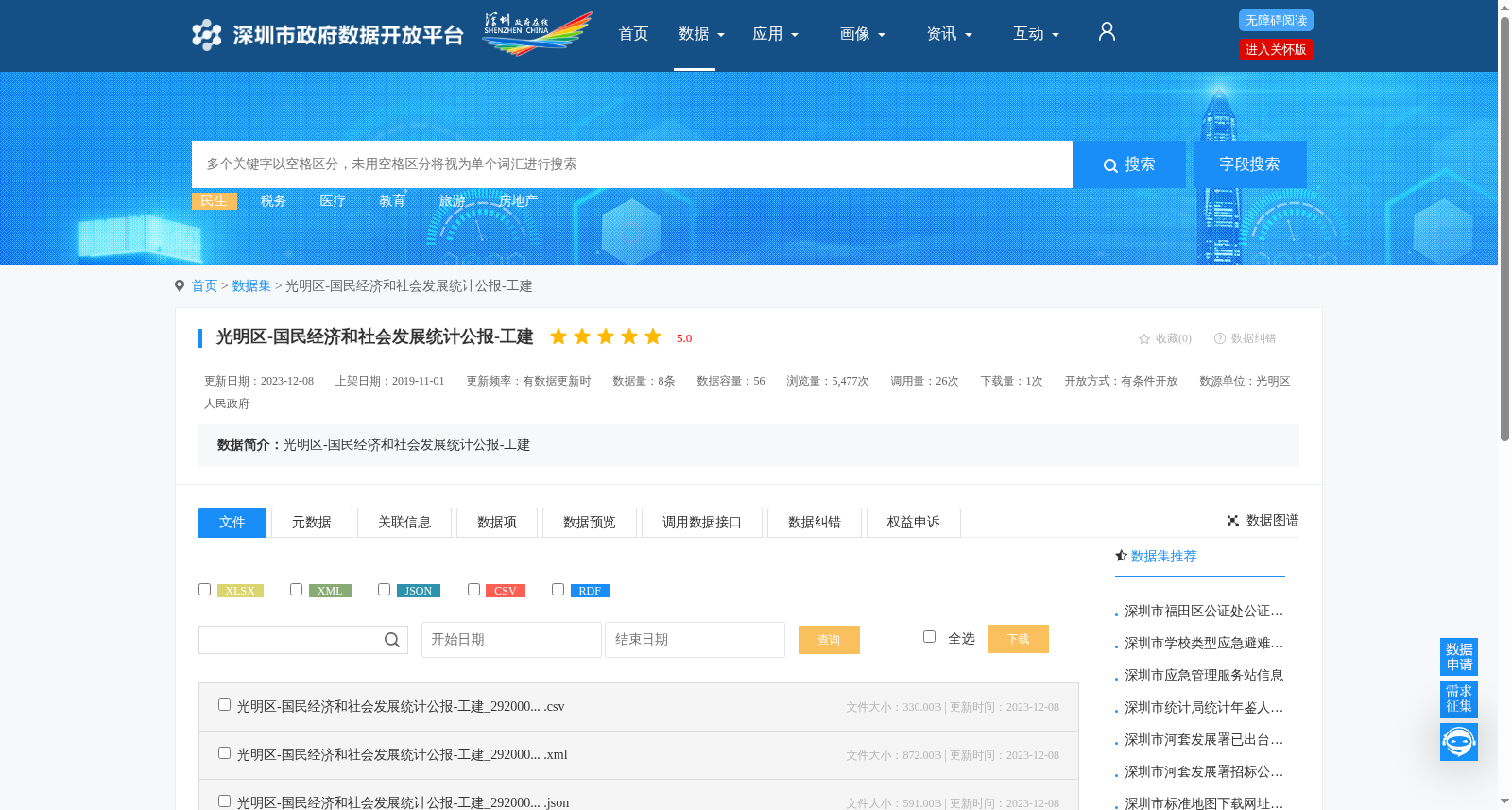Switch to the 数据预览 tab
The height and width of the screenshot is (810, 1512).
(589, 523)
